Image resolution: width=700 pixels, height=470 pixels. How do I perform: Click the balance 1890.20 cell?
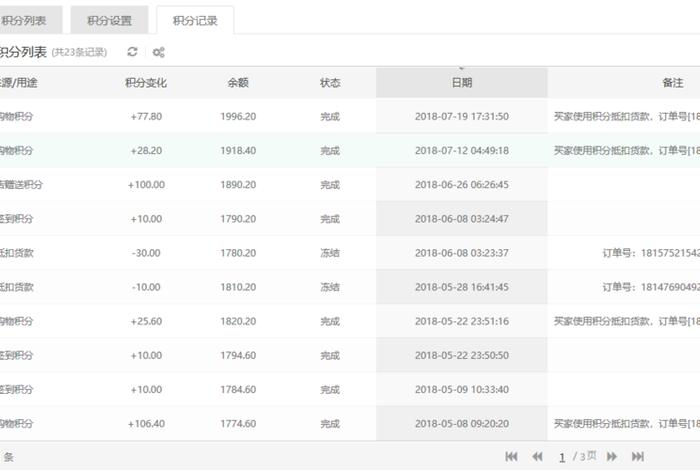tap(238, 185)
